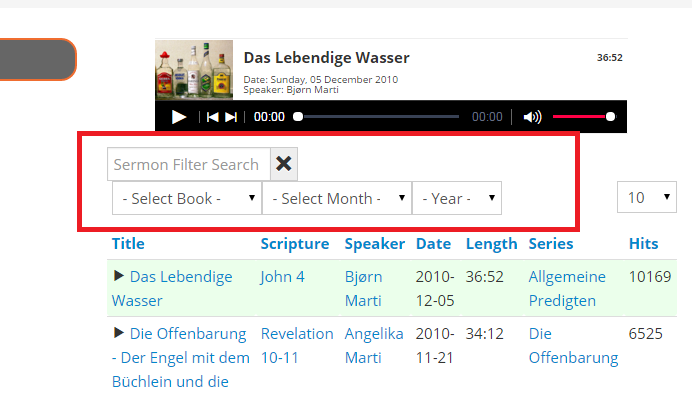The width and height of the screenshot is (692, 393).
Task: Change the results per page dropdown
Action: tap(647, 197)
